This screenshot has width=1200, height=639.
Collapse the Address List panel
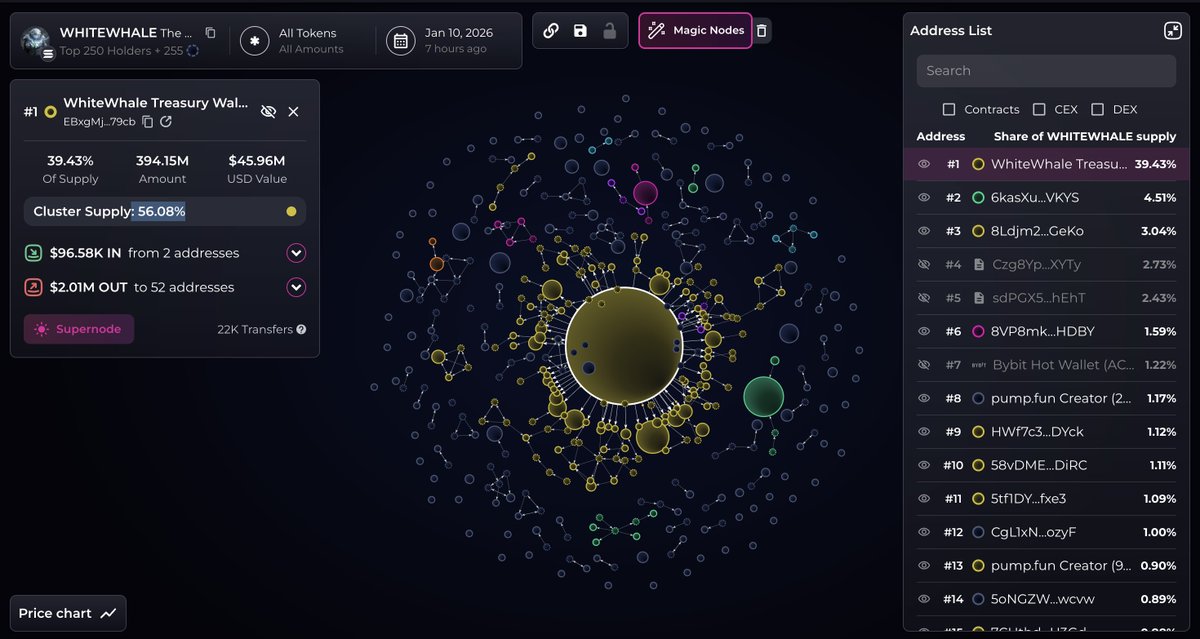coord(1173,31)
